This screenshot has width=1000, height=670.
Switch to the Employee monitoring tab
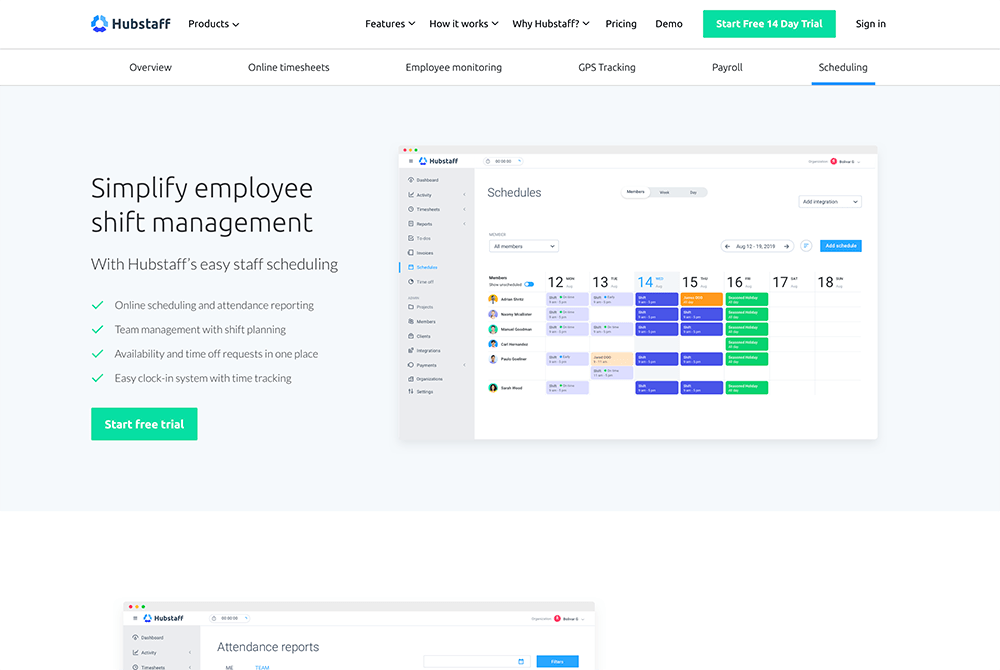point(453,67)
